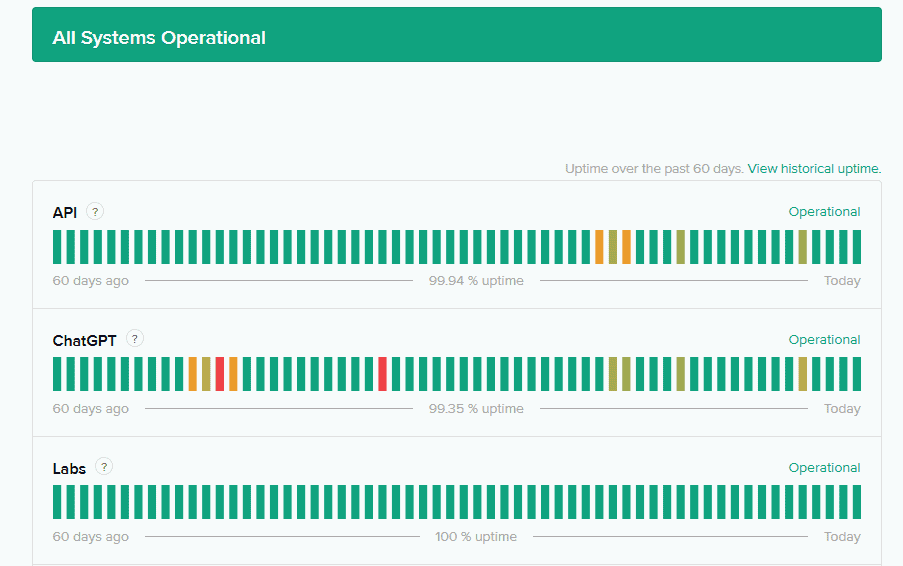
Task: Select 'Today' label under Labs bars
Action: pos(842,537)
